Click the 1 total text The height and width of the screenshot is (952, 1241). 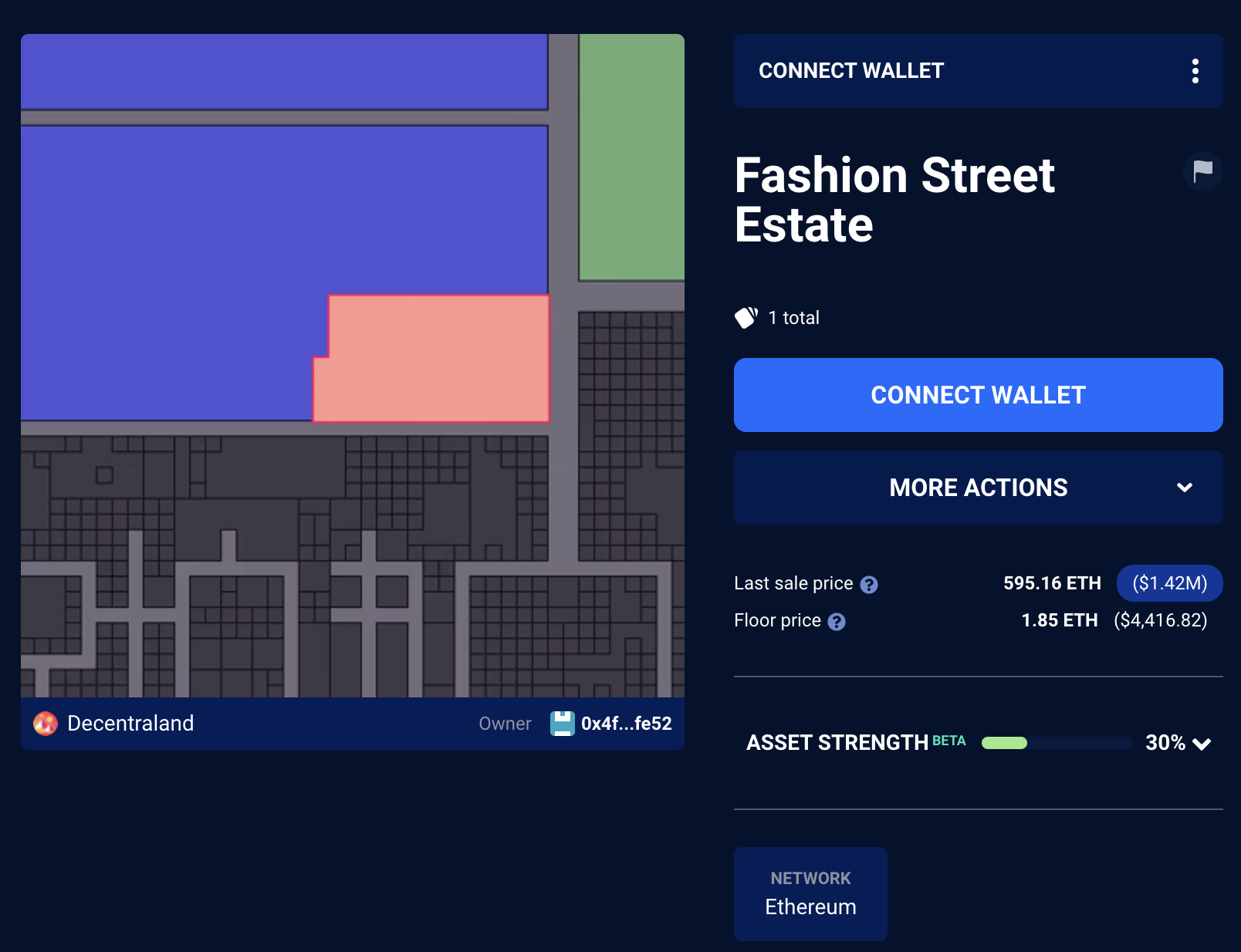pyautogui.click(x=793, y=318)
